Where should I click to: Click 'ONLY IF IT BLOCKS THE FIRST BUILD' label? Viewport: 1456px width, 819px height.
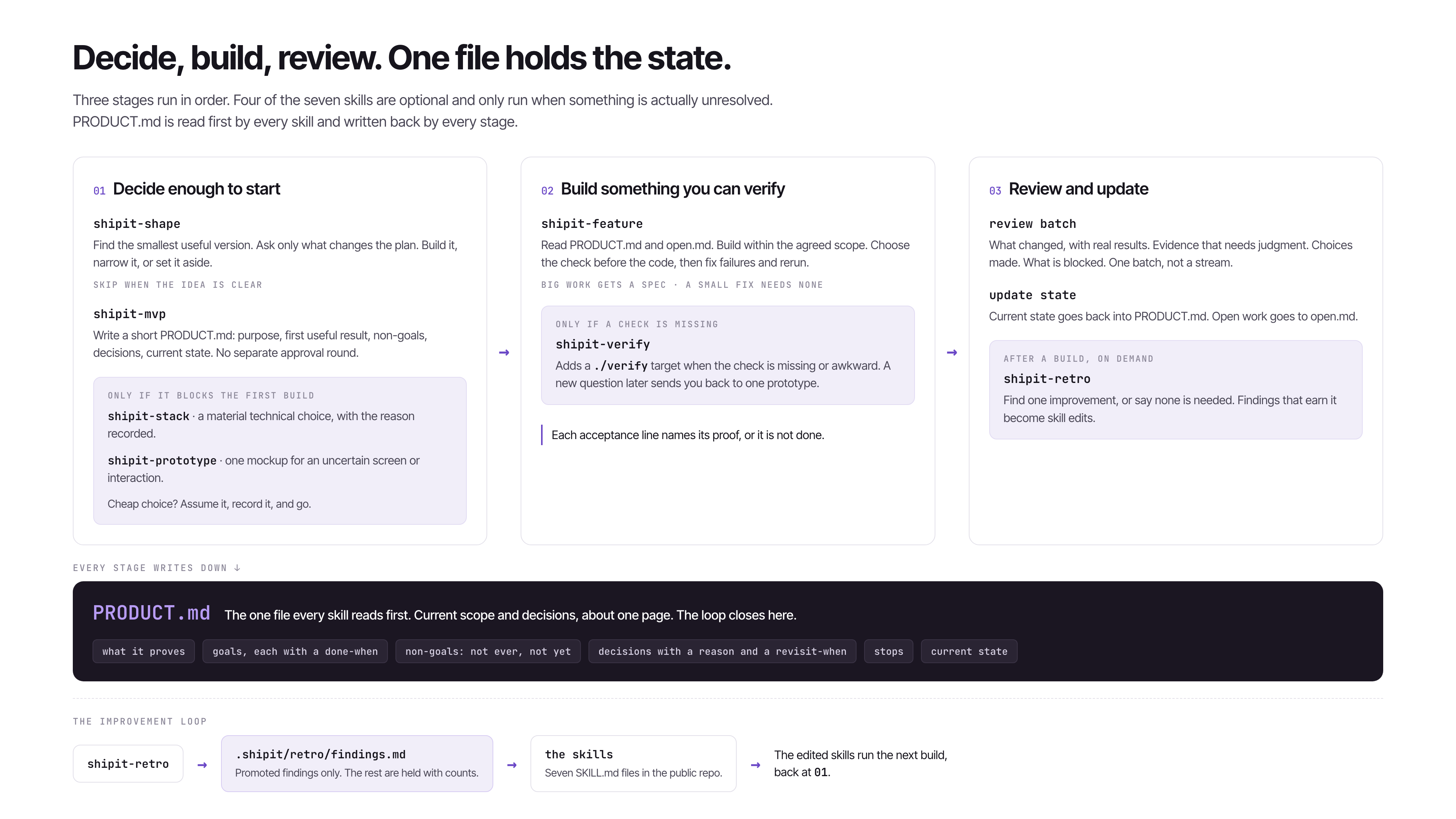tap(211, 395)
